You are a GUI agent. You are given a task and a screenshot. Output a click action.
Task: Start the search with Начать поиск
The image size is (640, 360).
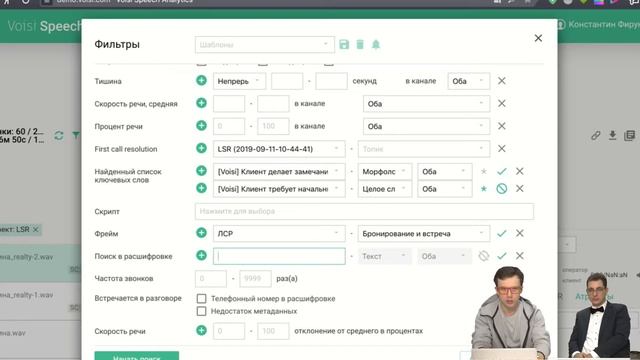(x=137, y=356)
